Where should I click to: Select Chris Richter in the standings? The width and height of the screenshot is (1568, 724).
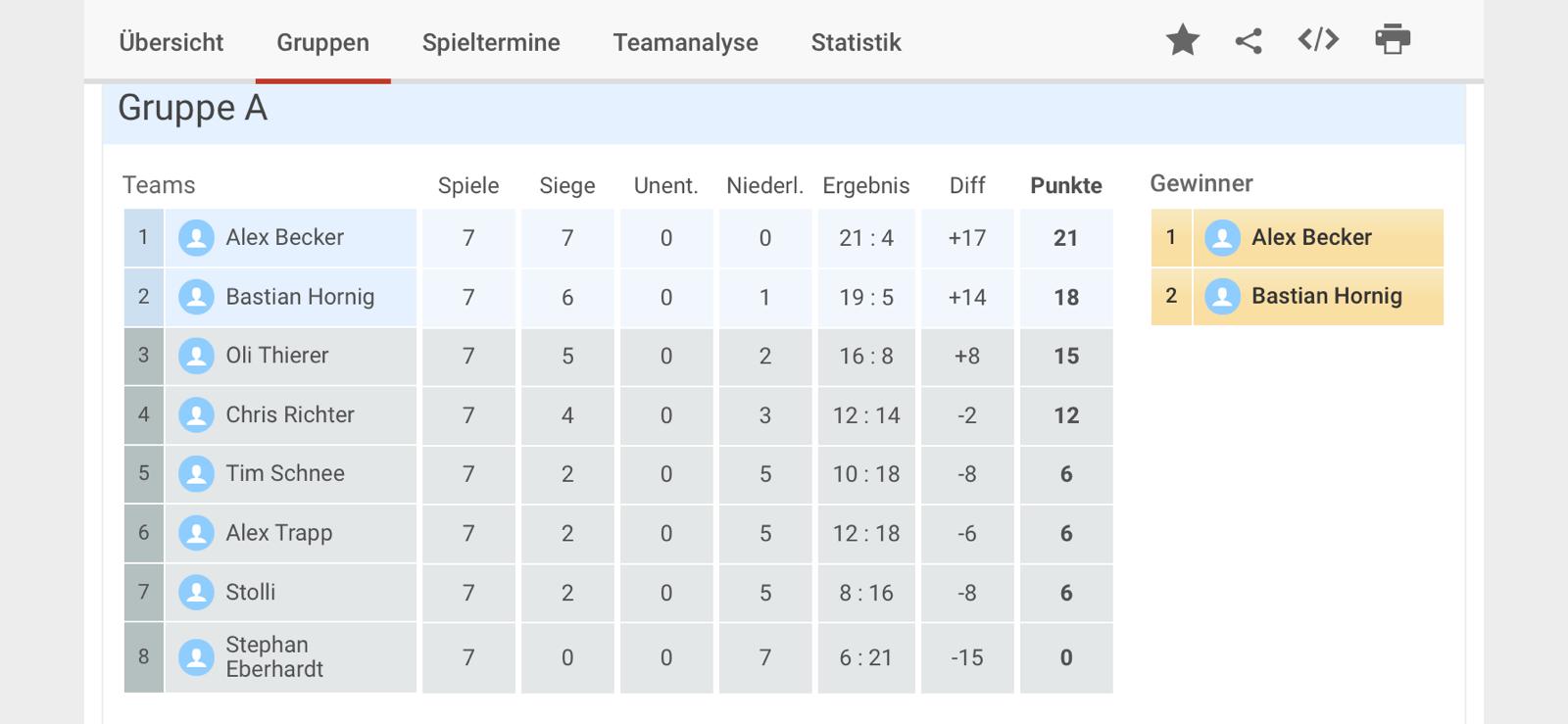point(290,414)
